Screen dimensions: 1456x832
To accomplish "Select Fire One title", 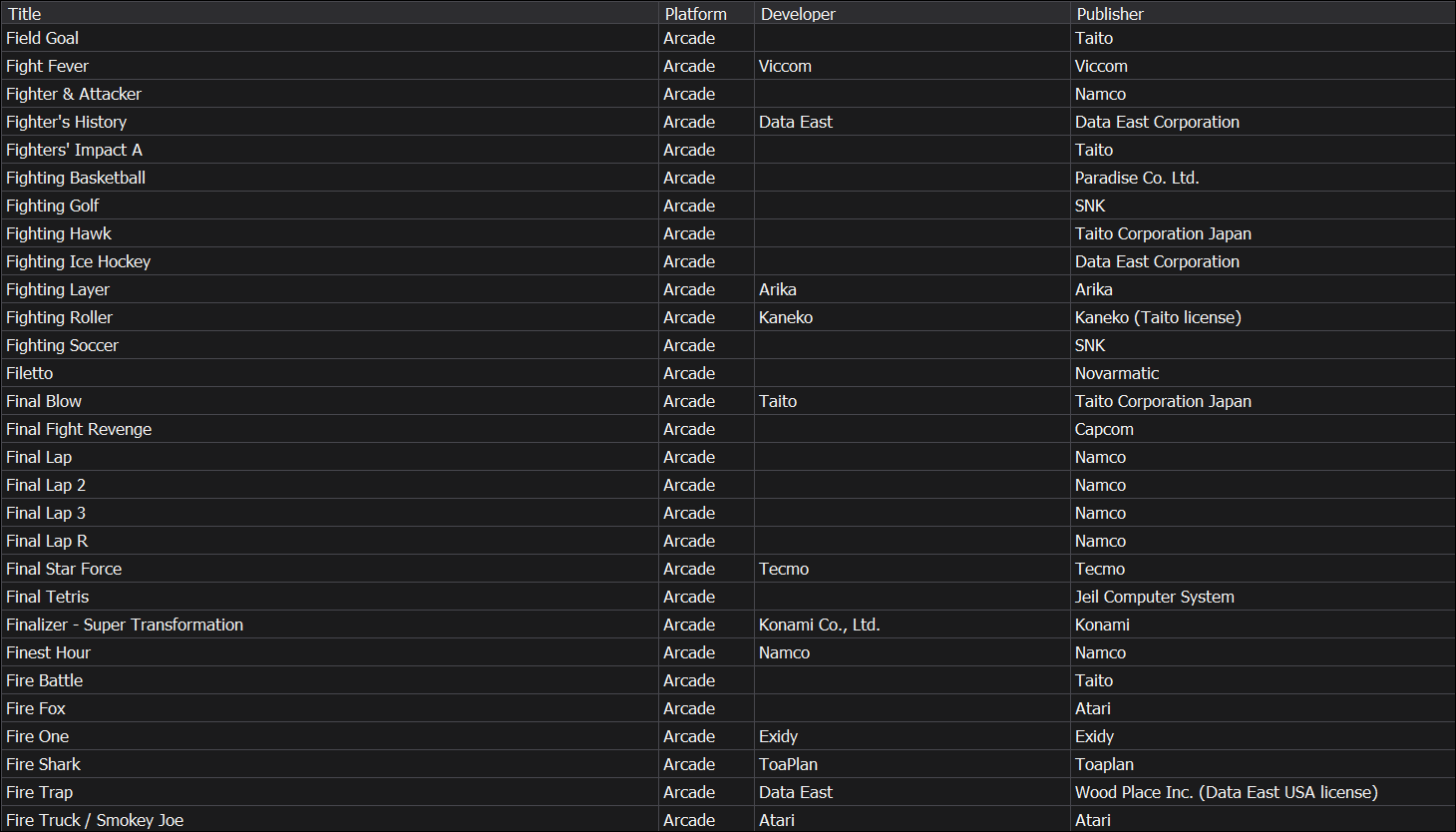I will [38, 736].
